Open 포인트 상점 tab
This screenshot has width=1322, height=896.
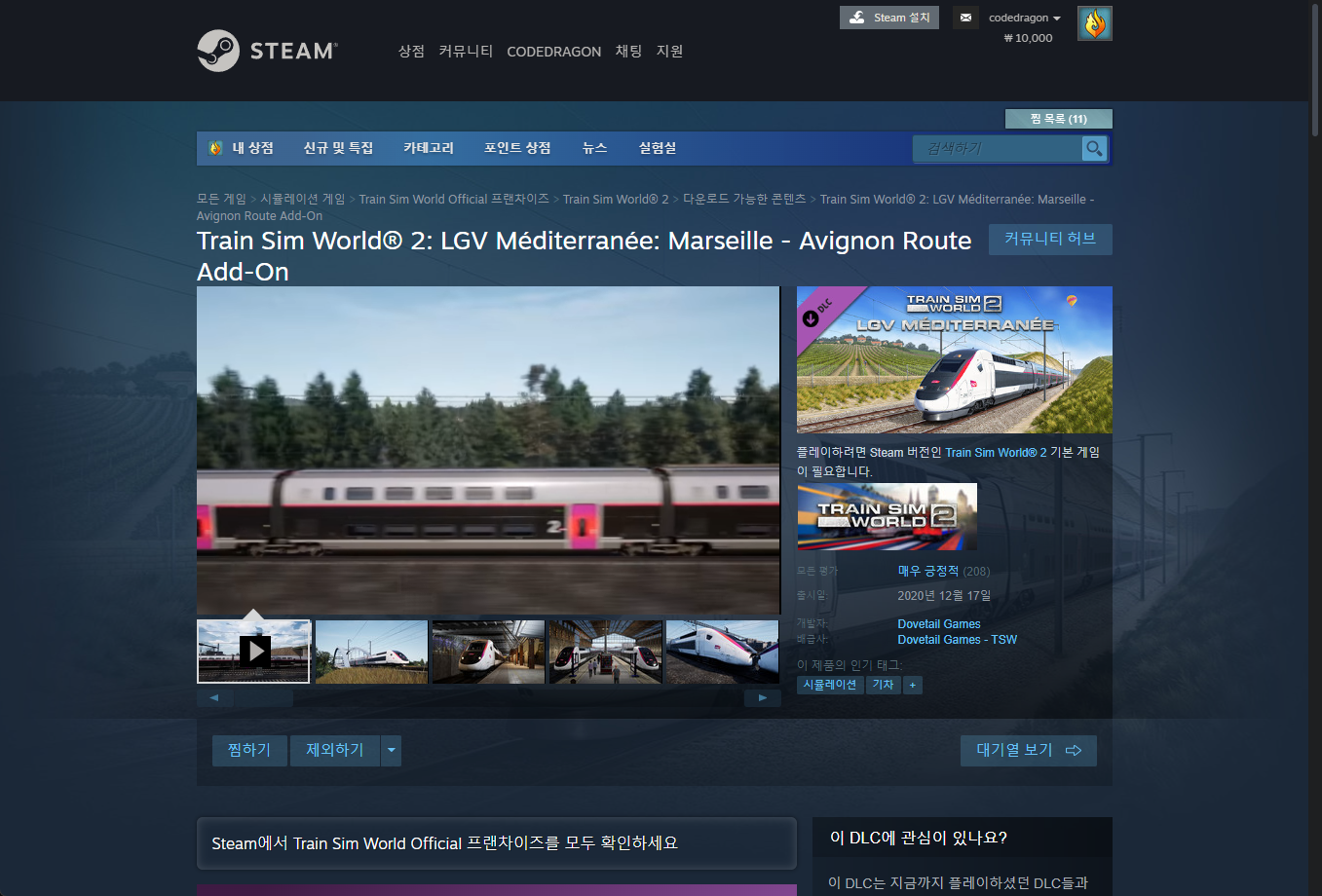click(x=517, y=148)
